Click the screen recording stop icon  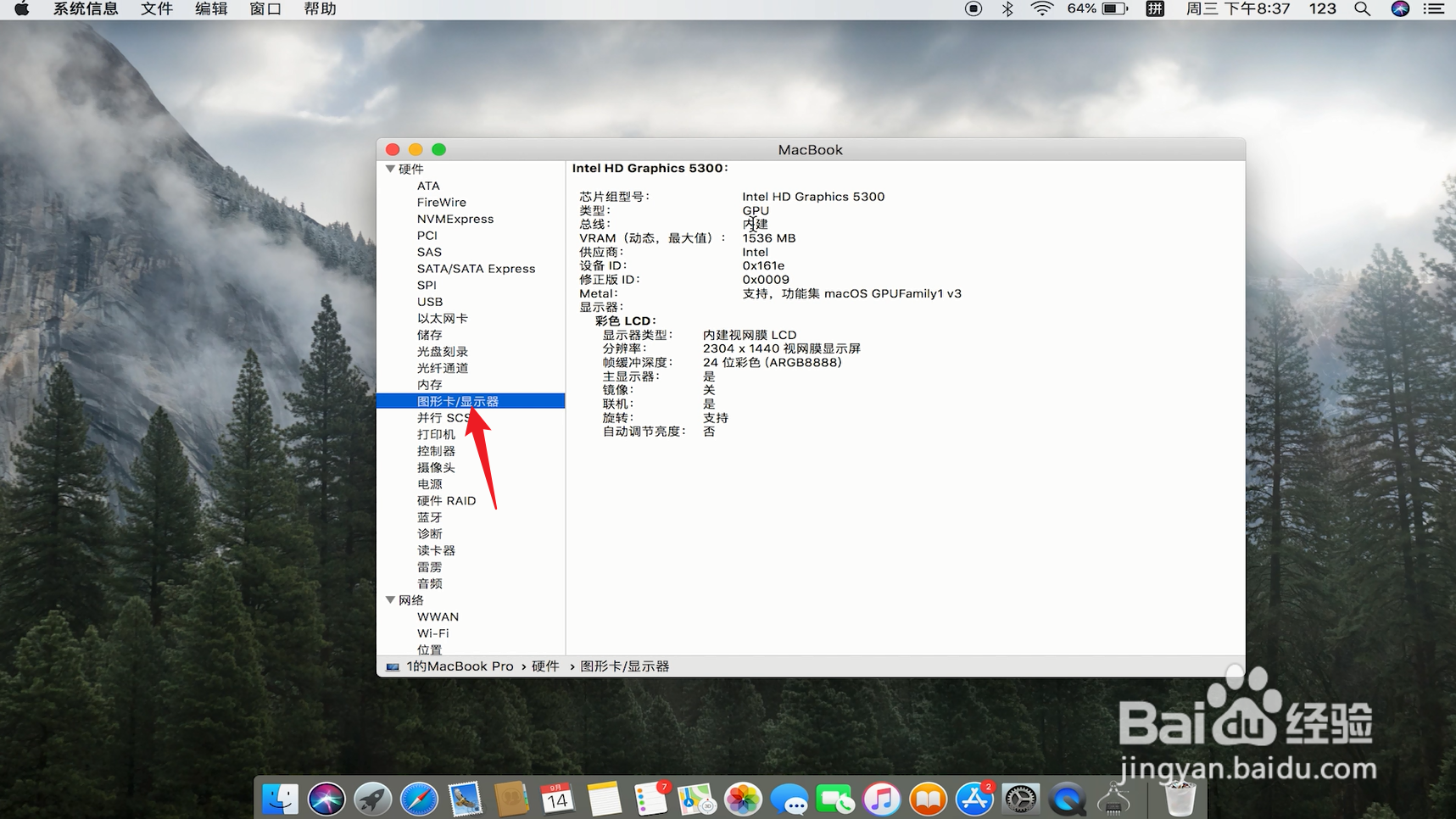click(x=973, y=9)
